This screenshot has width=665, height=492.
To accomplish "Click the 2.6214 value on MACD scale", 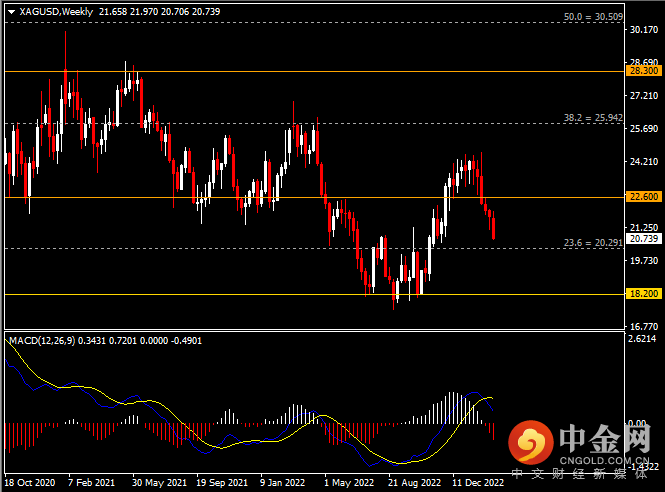I will tap(643, 339).
